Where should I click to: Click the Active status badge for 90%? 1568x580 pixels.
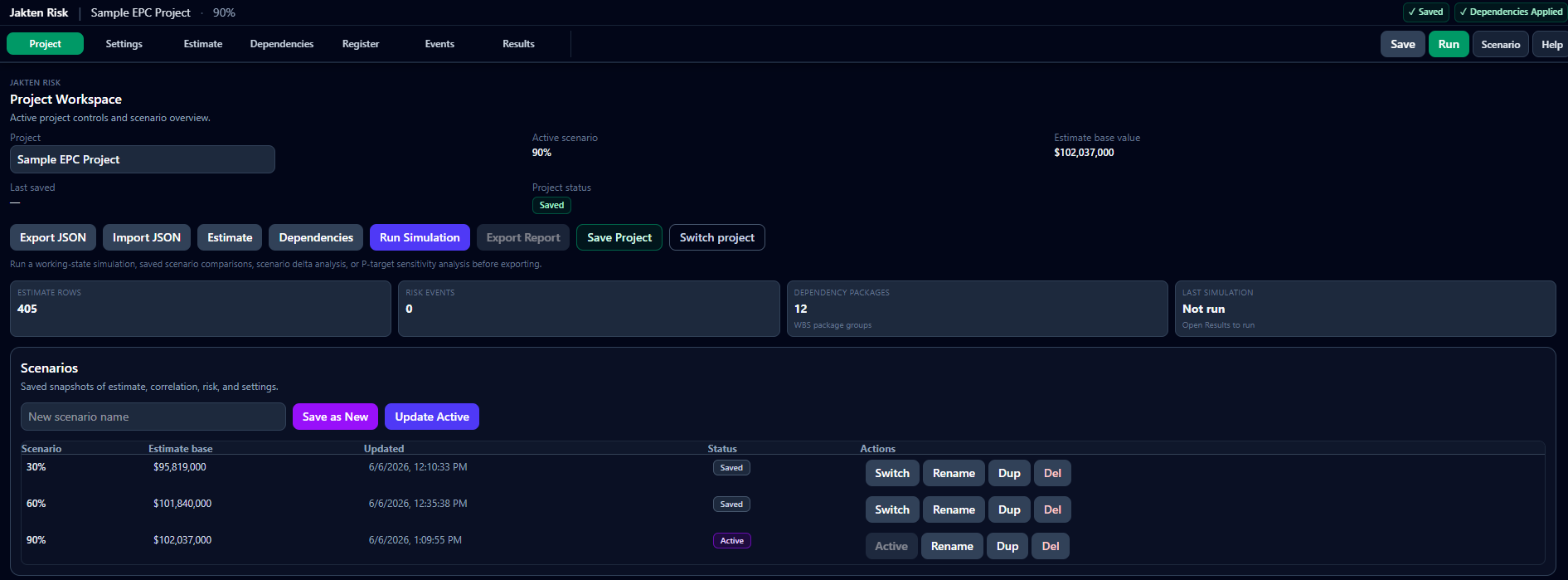tap(732, 541)
